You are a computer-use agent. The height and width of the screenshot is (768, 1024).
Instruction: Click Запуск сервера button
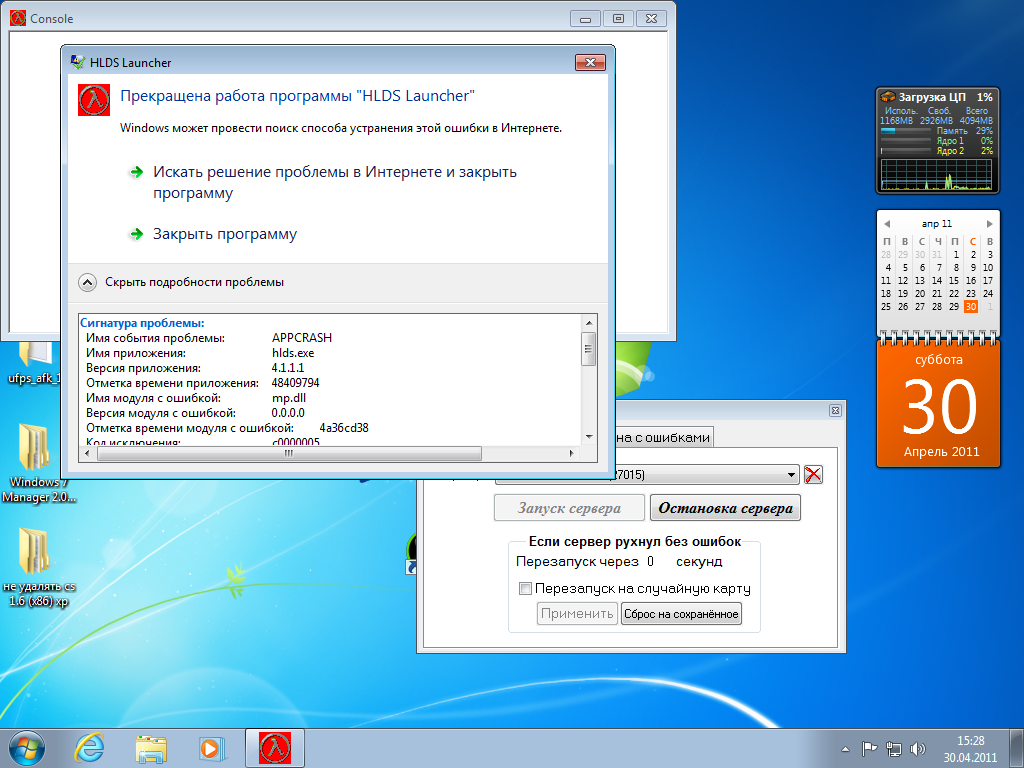click(569, 508)
